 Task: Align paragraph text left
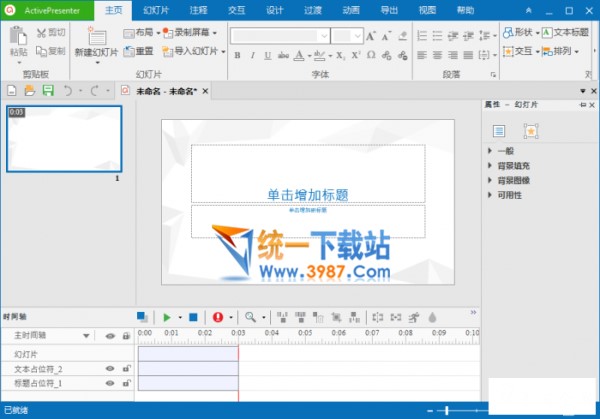point(422,55)
